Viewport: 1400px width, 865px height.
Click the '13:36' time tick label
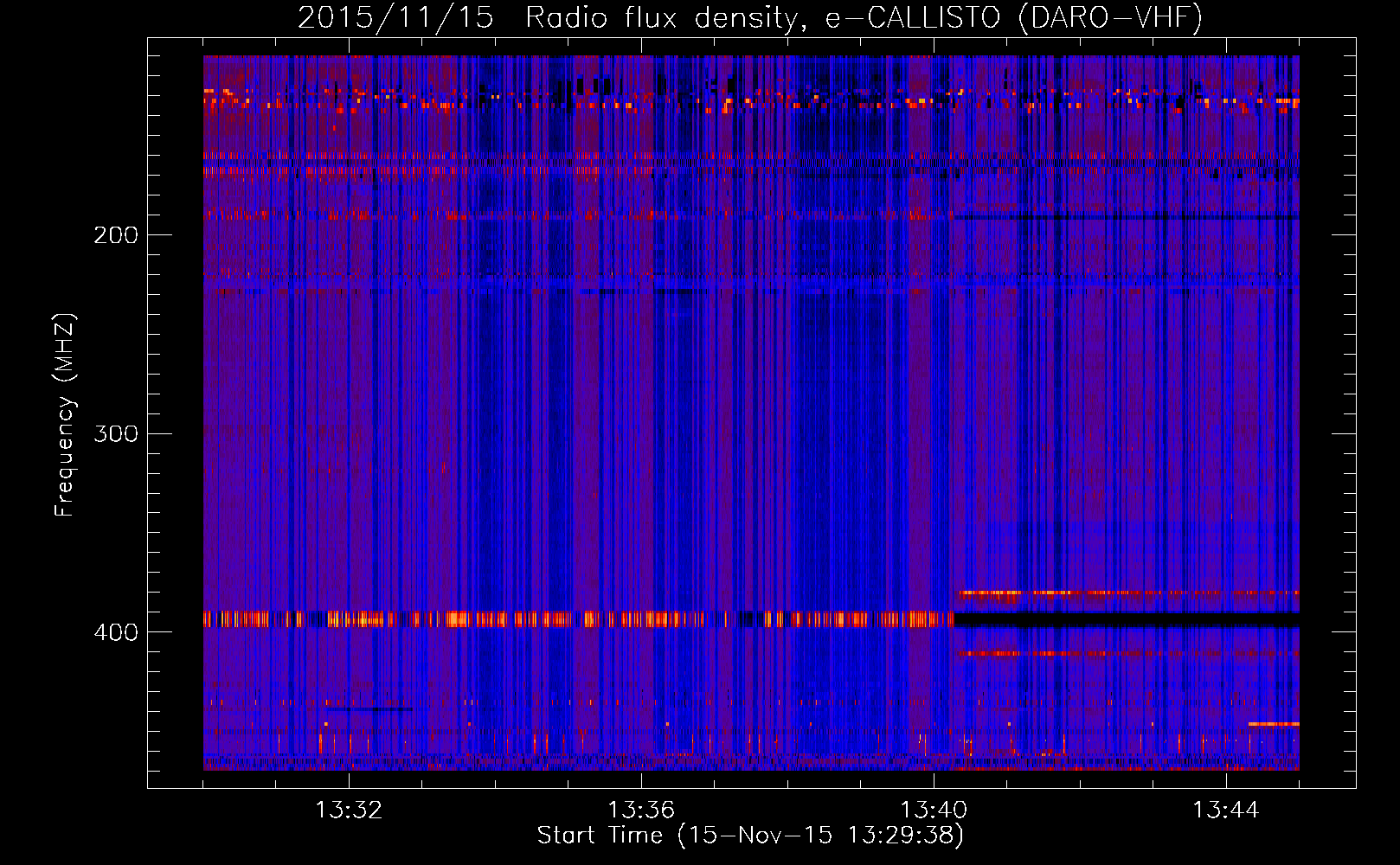click(641, 811)
